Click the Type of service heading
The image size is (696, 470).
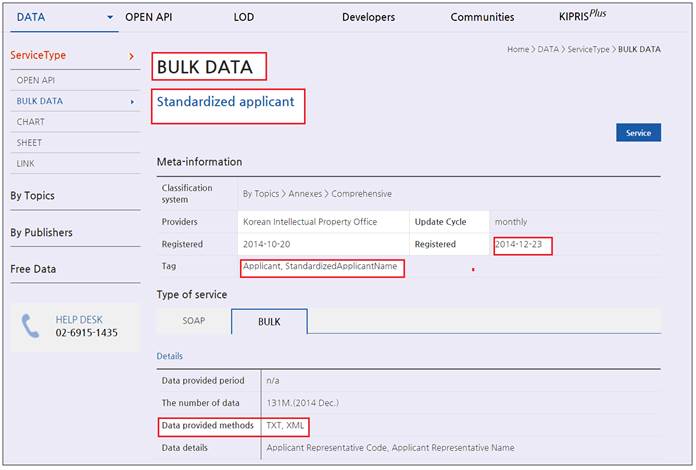[192, 295]
